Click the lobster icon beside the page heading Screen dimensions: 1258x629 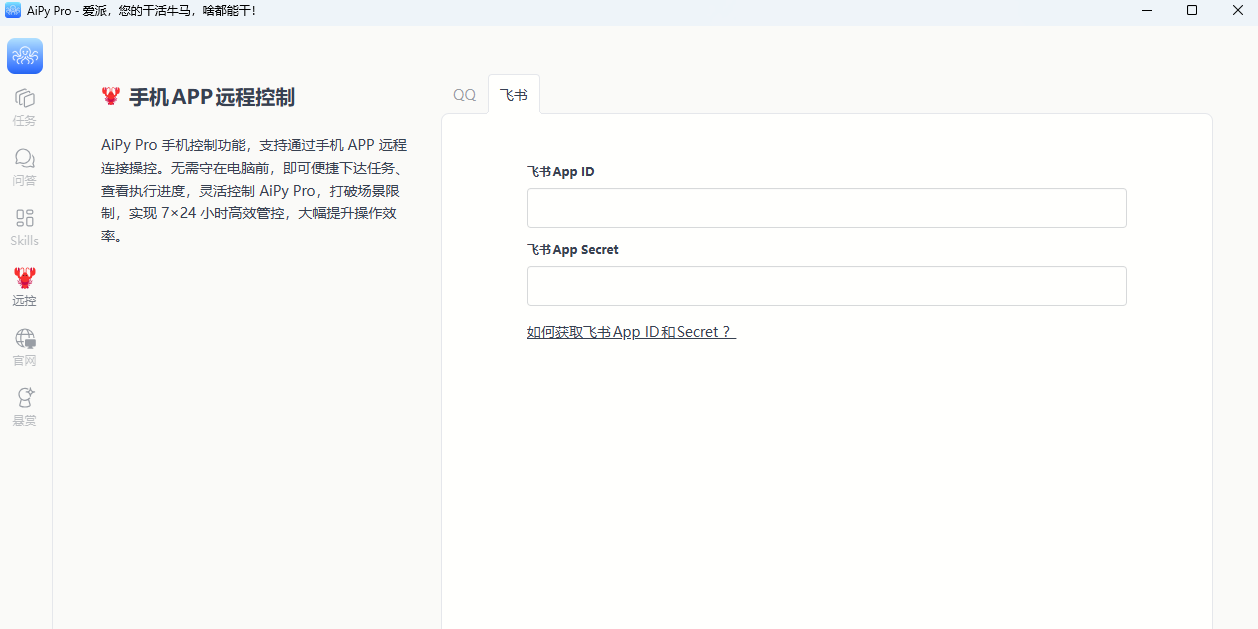pos(110,96)
